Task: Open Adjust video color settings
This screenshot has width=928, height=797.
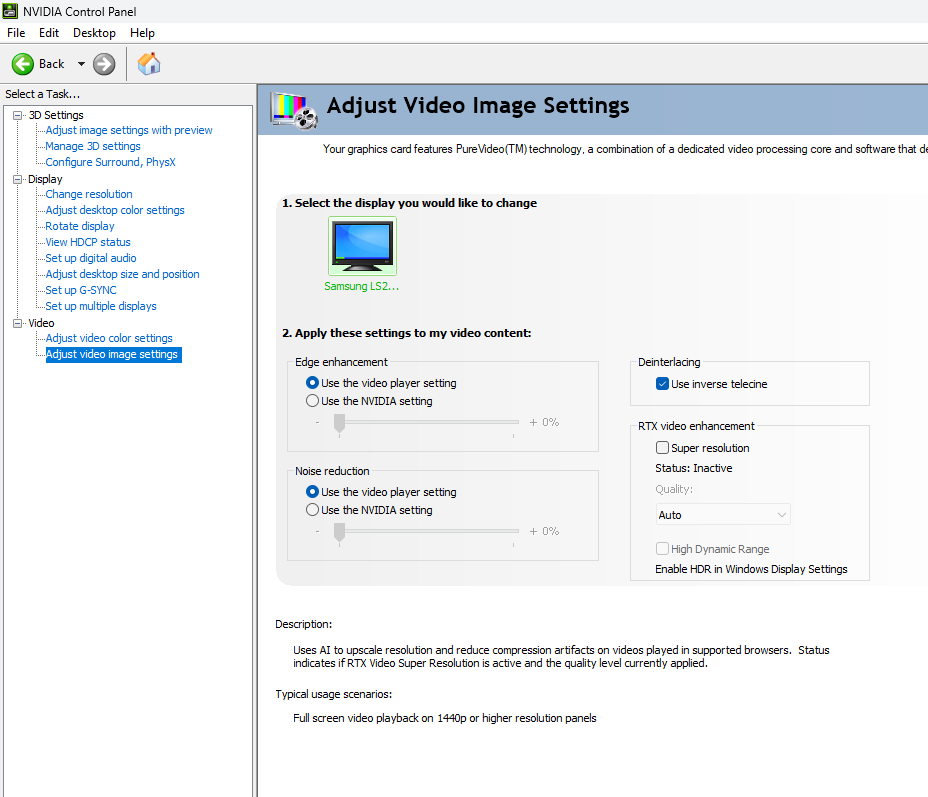Action: pyautogui.click(x=109, y=338)
